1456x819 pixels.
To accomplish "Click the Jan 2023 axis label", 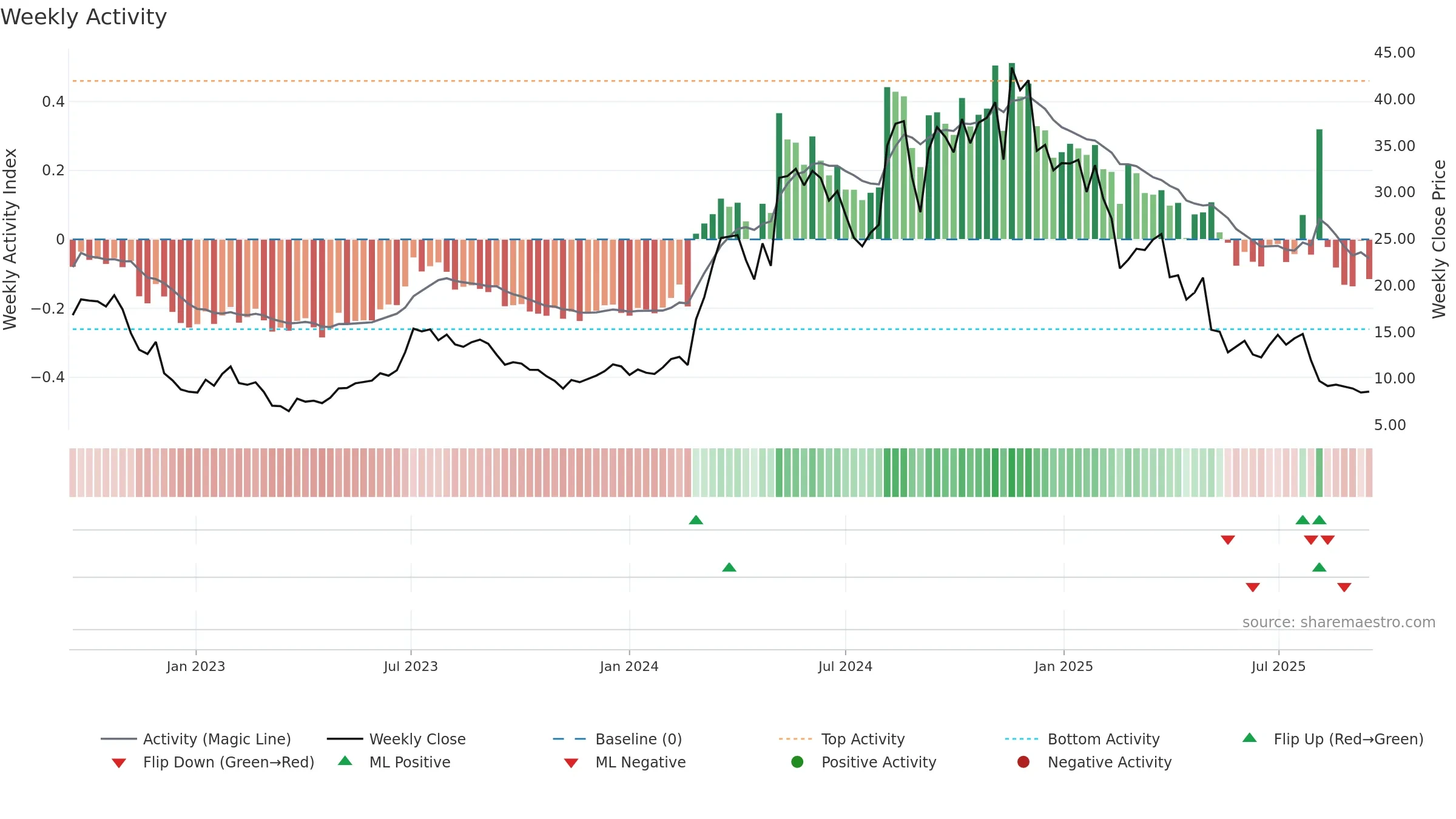I will click(x=196, y=667).
